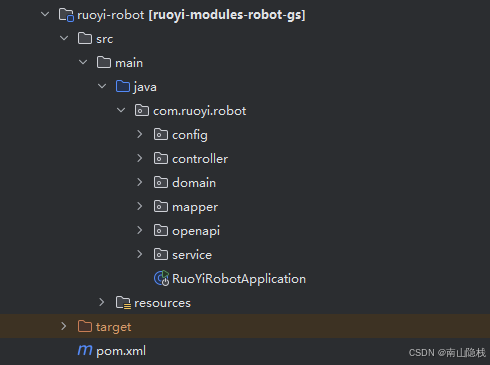
Task: Select the main label
Action: click(x=129, y=63)
